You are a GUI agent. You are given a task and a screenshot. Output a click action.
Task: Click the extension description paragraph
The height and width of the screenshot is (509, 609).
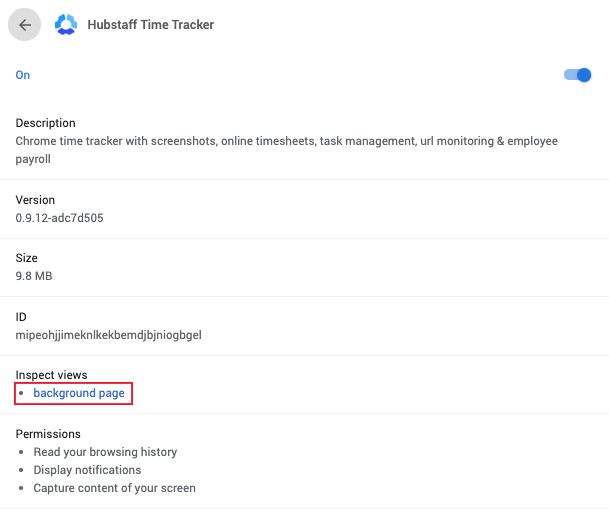coord(287,150)
